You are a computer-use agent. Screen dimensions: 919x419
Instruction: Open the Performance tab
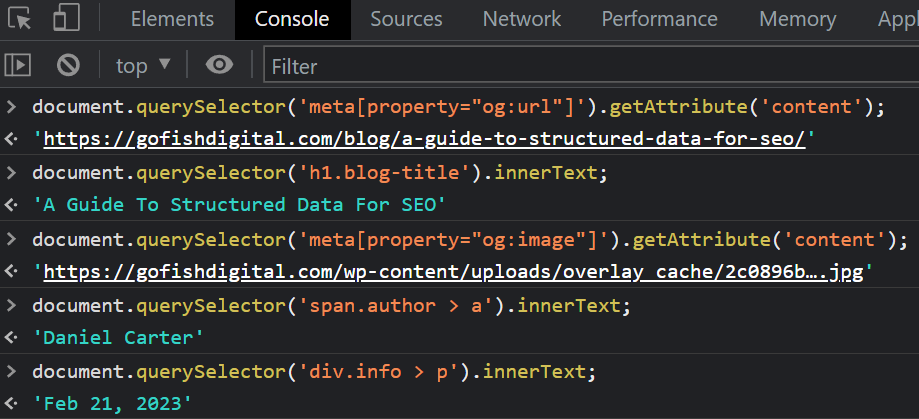click(x=659, y=19)
